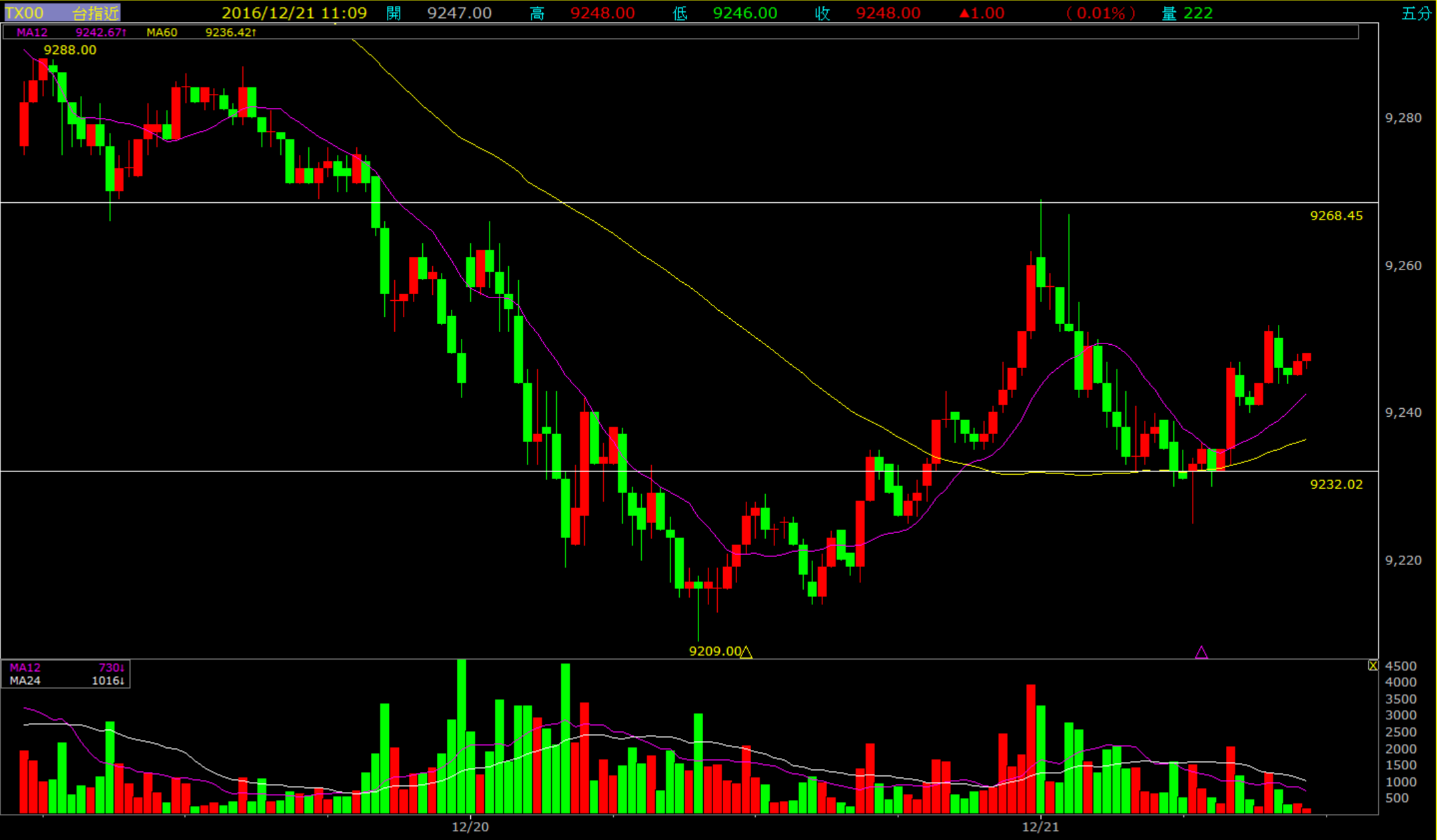This screenshot has height=840, width=1437.
Task: Click the red up-arrow change indicator 1.00
Action: pyautogui.click(x=982, y=13)
